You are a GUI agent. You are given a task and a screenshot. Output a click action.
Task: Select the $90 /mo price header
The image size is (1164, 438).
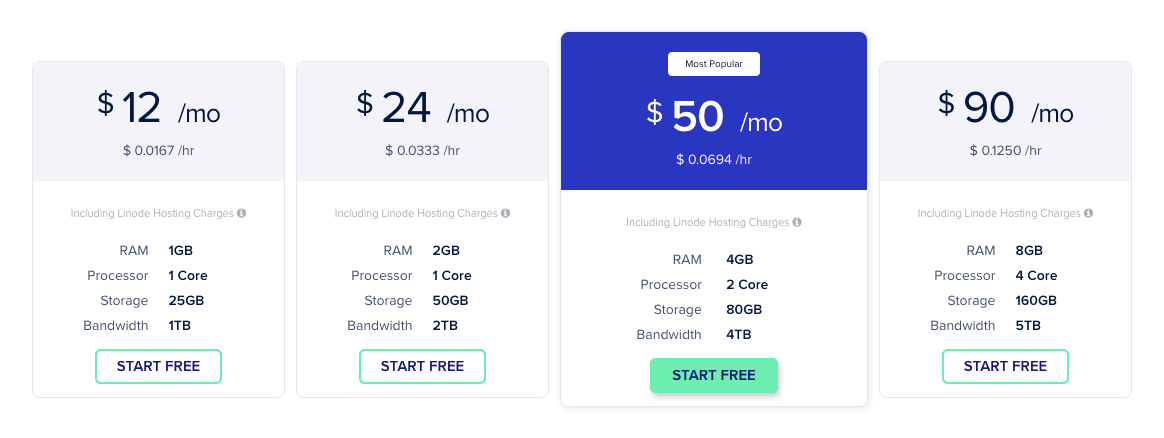pyautogui.click(x=1005, y=108)
